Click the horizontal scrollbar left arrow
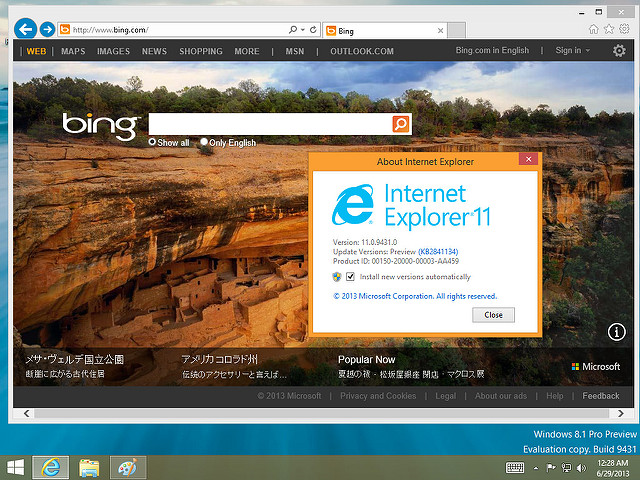The height and width of the screenshot is (480, 640). pyautogui.click(x=27, y=413)
